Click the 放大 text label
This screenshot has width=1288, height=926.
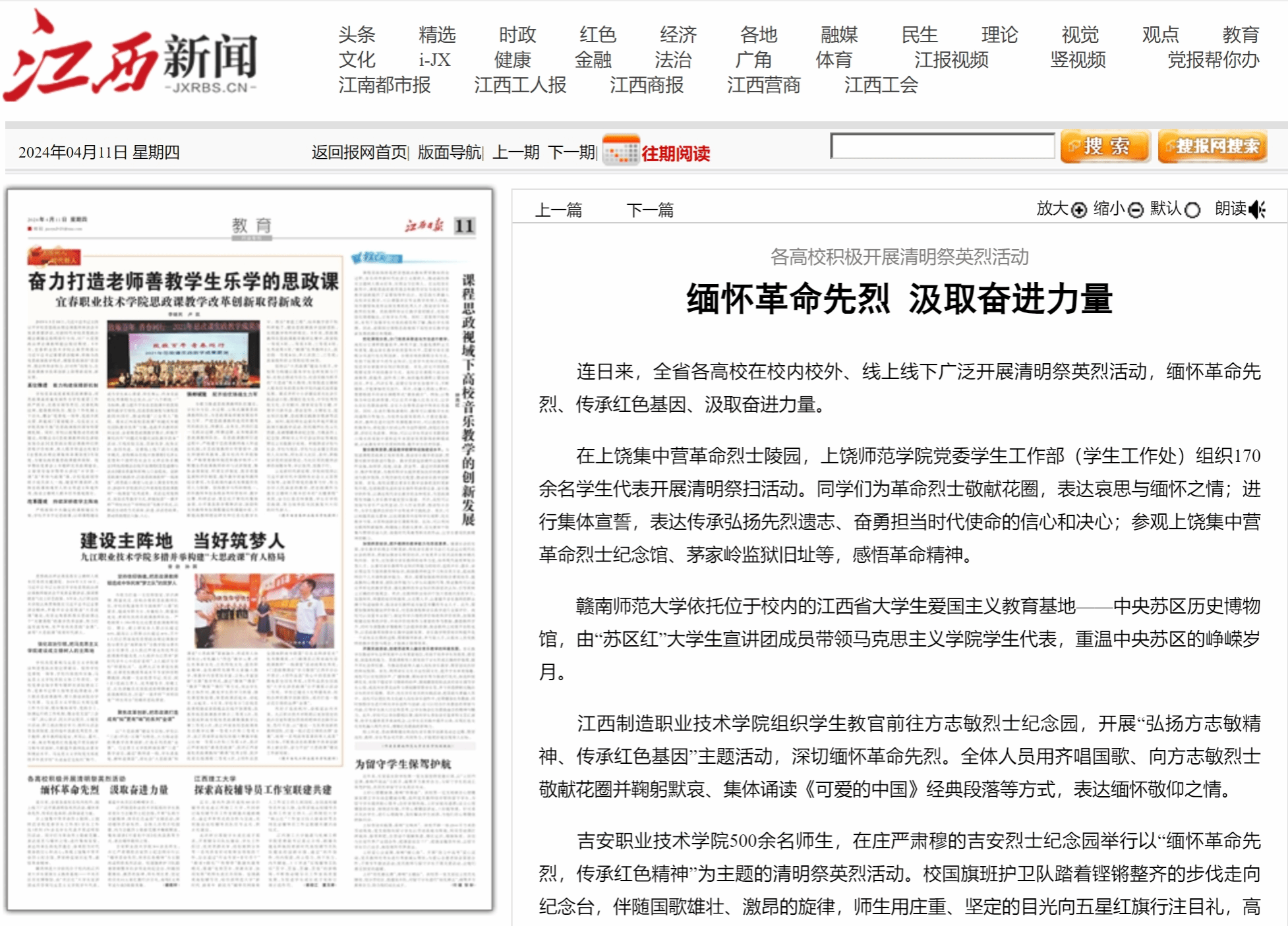pos(1052,209)
